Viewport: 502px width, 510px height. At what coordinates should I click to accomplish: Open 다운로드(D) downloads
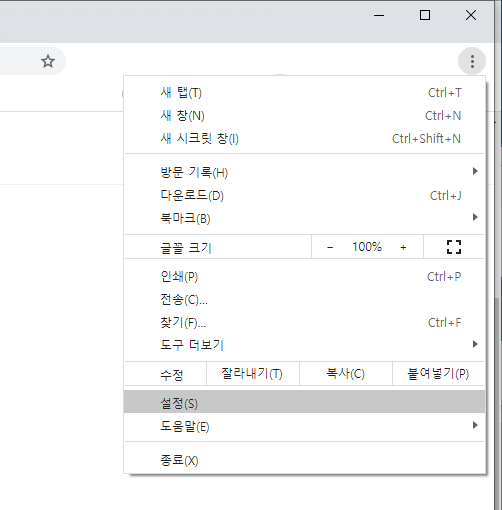click(x=304, y=196)
